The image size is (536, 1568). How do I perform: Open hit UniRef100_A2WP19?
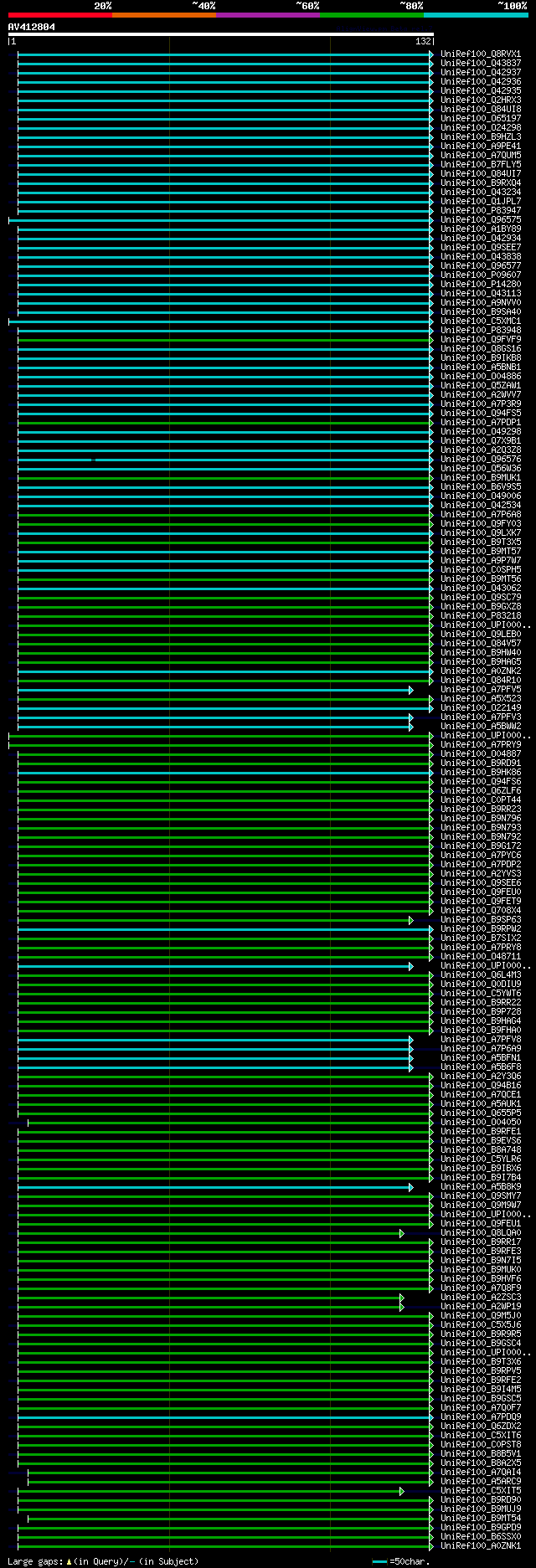point(481,1306)
